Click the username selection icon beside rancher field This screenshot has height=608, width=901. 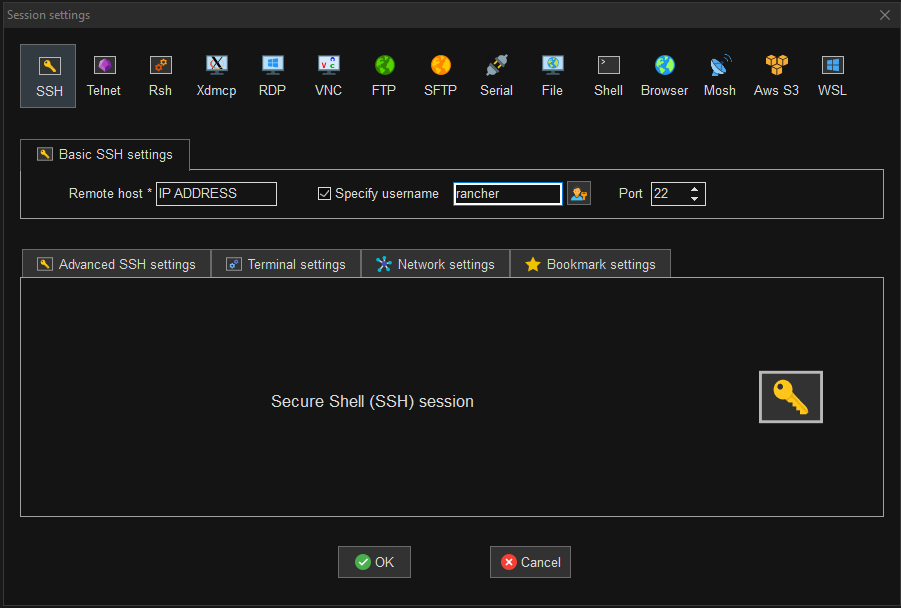[578, 193]
